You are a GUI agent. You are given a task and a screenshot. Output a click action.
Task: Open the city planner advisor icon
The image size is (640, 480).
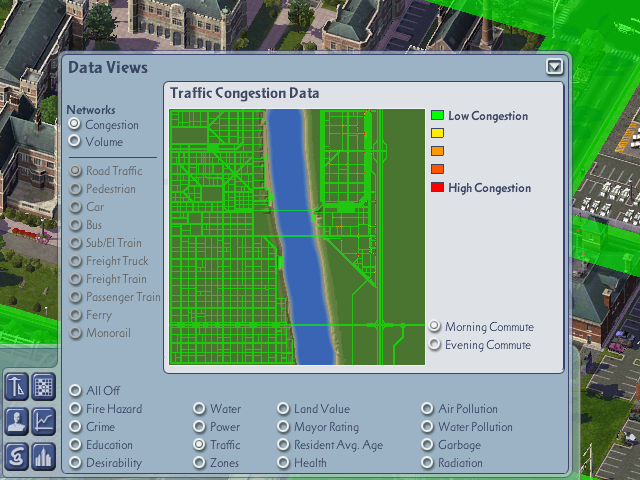tap(17, 386)
